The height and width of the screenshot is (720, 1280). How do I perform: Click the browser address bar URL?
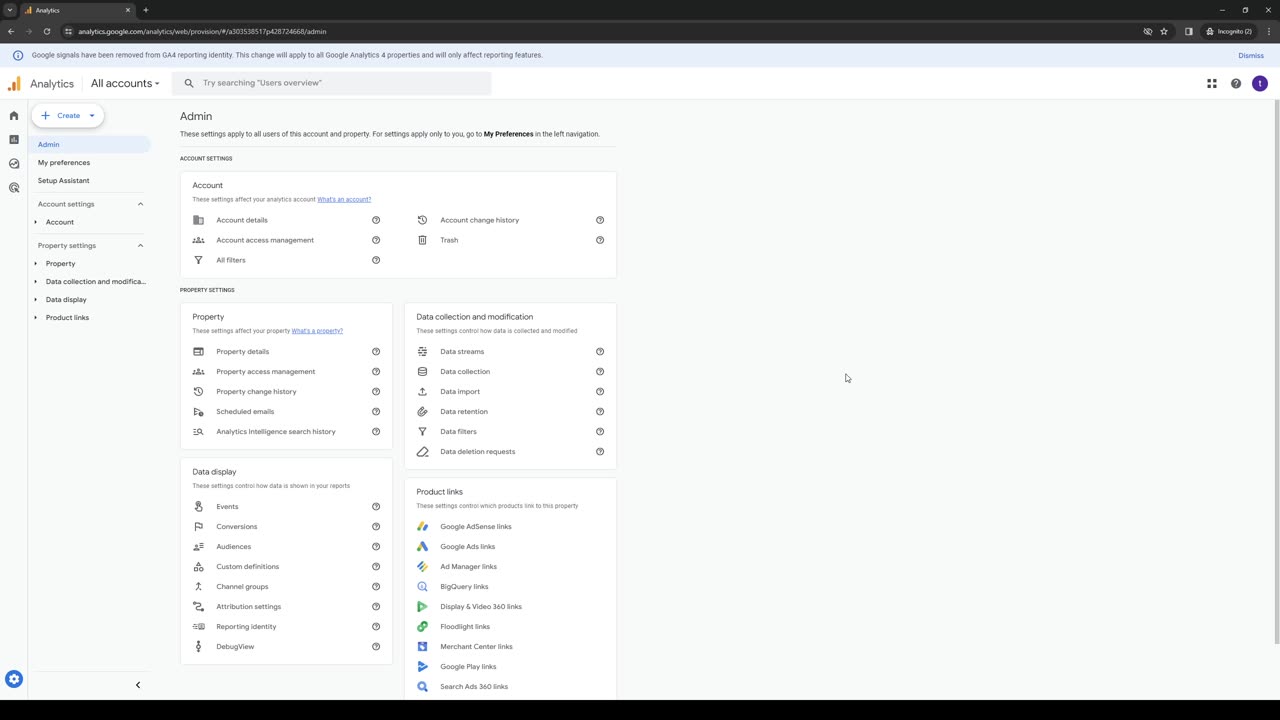202,32
